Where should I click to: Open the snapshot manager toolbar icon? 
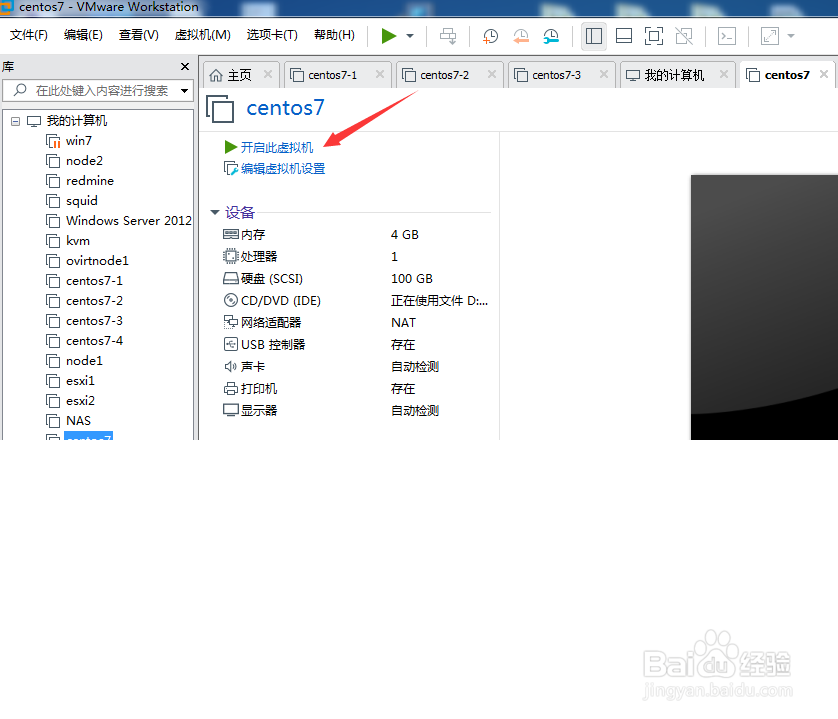[x=551, y=36]
